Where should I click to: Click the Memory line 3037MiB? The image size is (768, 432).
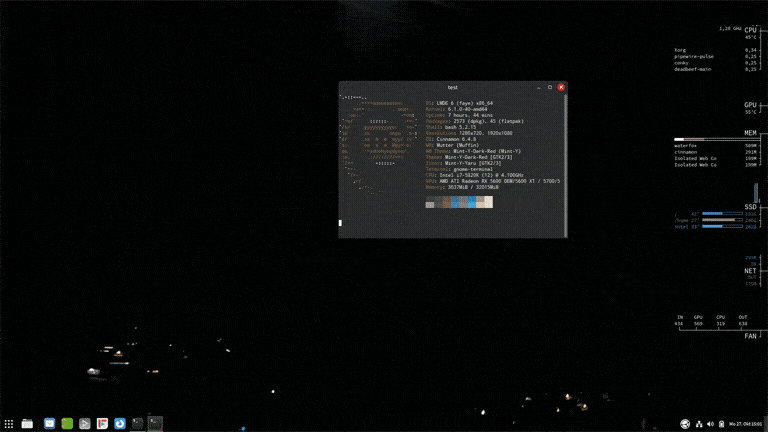462,187
